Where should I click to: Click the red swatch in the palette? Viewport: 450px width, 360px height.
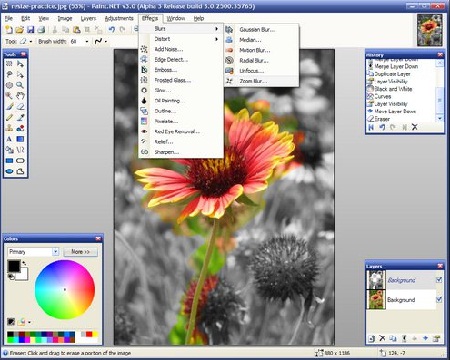click(x=89, y=334)
